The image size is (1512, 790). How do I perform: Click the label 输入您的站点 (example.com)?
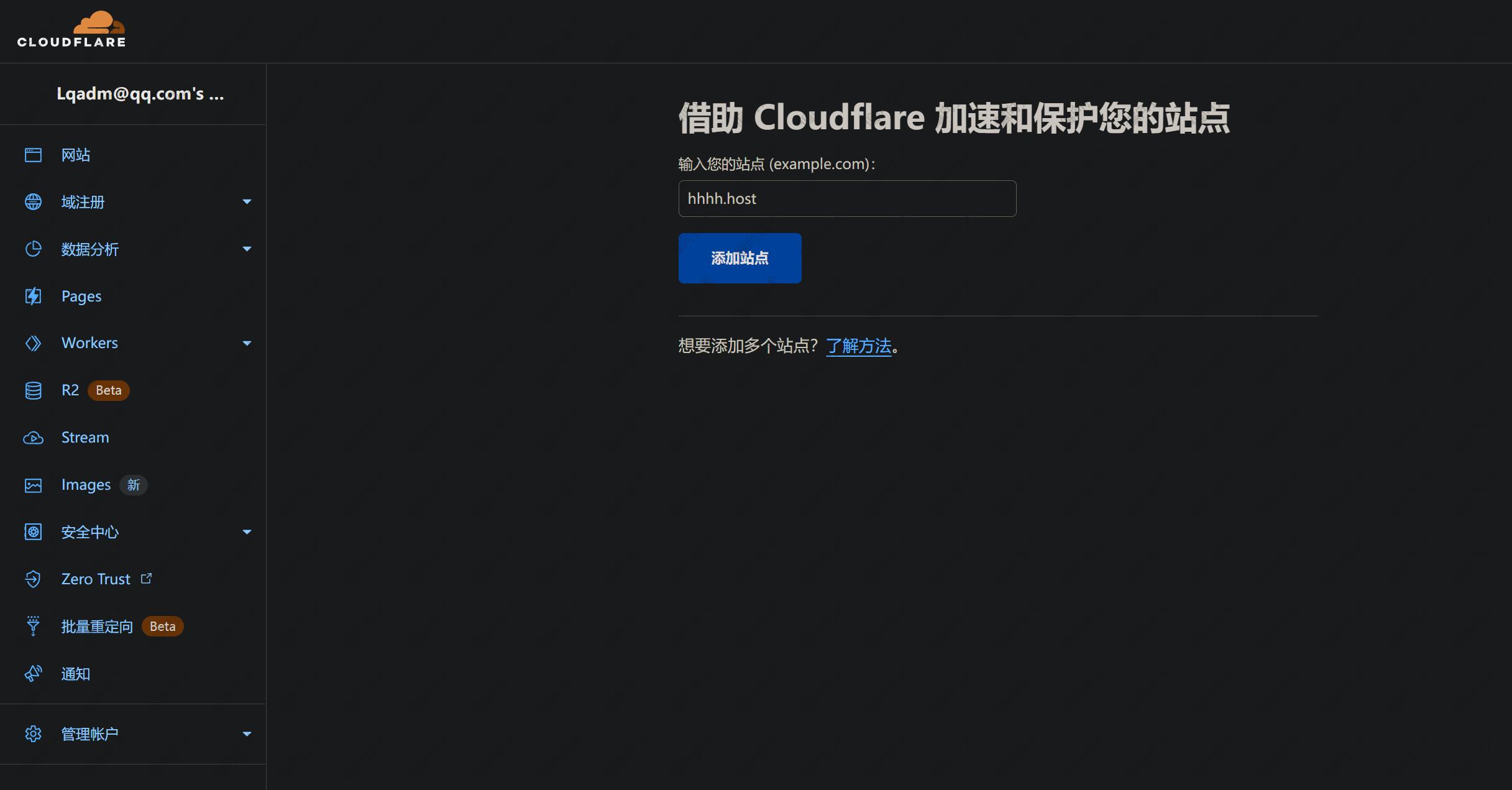(777, 164)
